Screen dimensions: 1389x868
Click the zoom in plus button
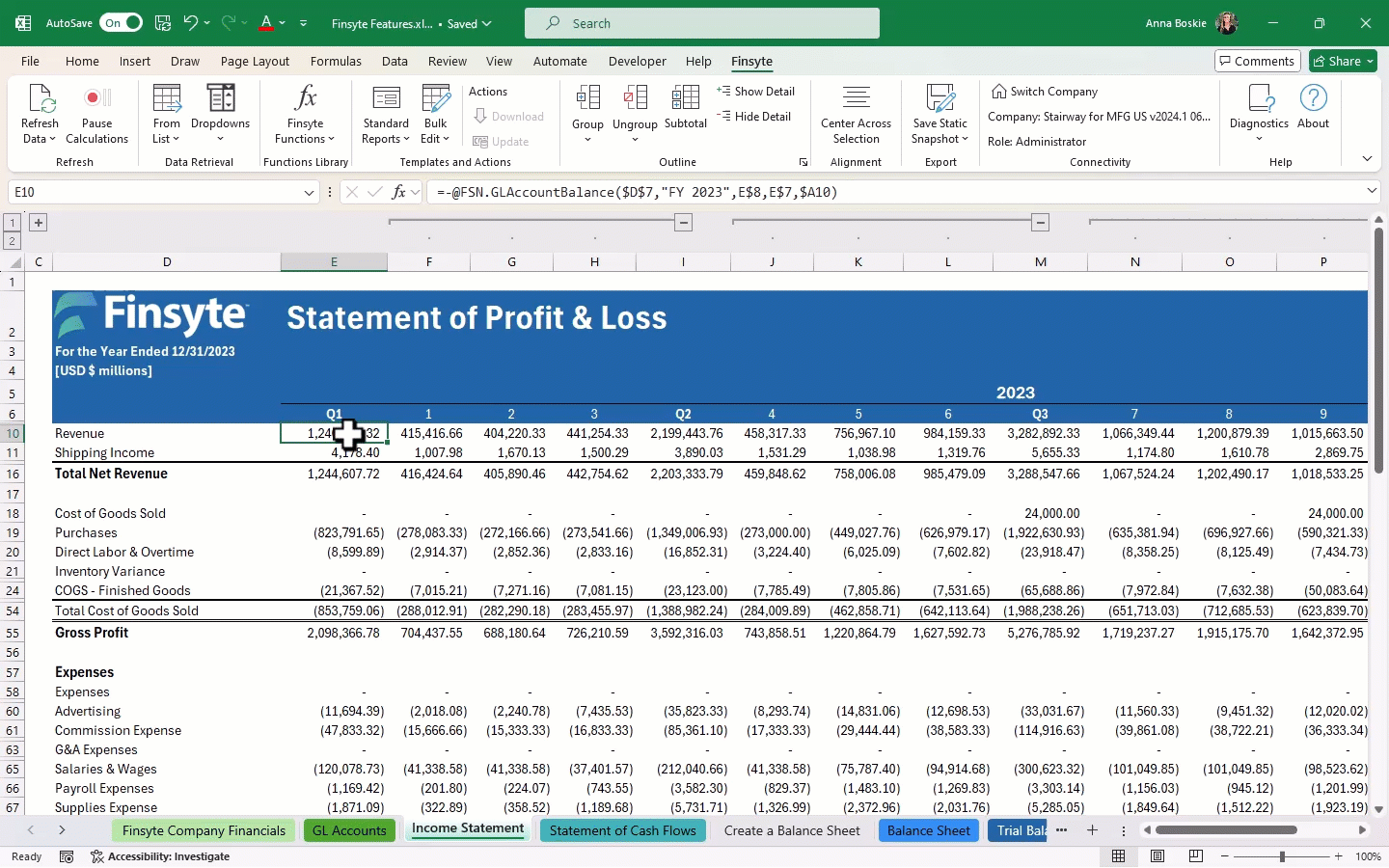pyautogui.click(x=1339, y=856)
